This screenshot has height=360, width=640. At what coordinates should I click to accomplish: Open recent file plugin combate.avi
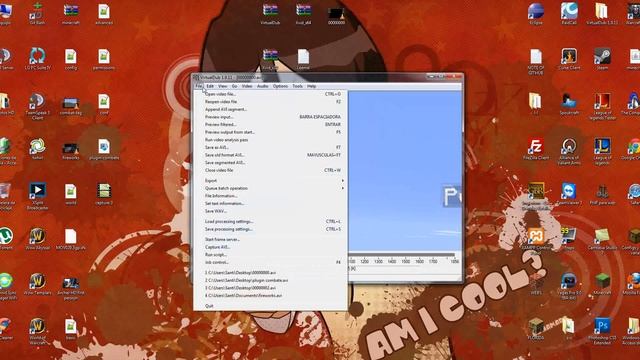270,280
